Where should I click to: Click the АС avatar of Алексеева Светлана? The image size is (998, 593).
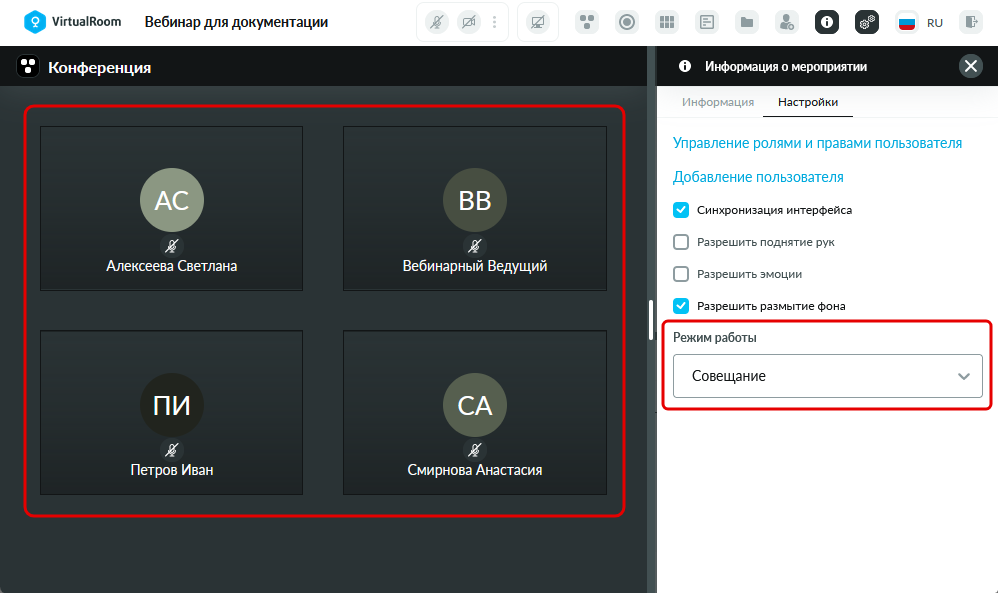tap(172, 200)
